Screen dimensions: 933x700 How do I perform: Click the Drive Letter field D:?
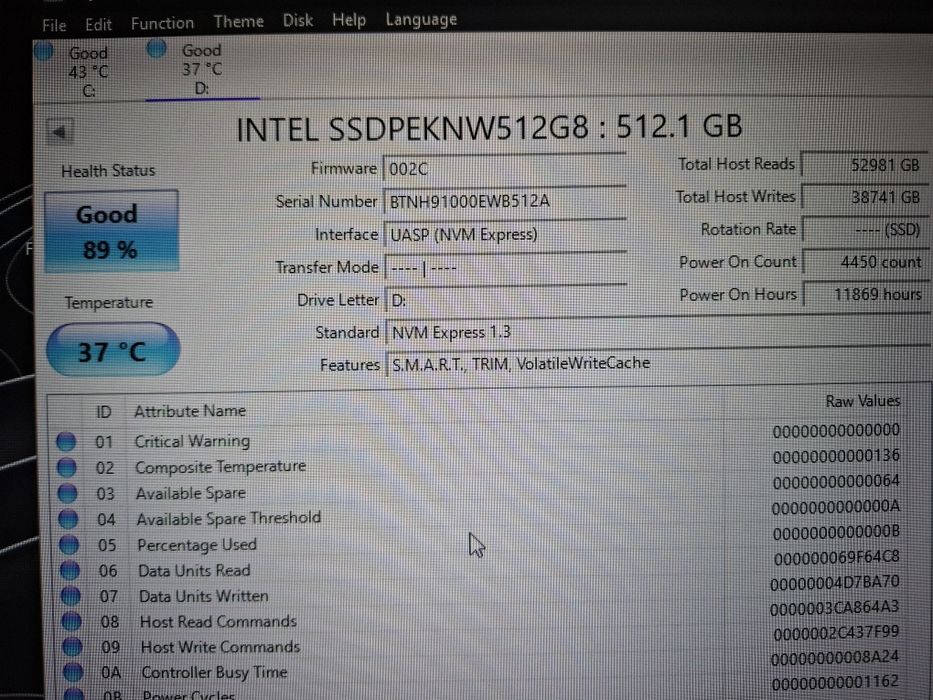click(505, 300)
